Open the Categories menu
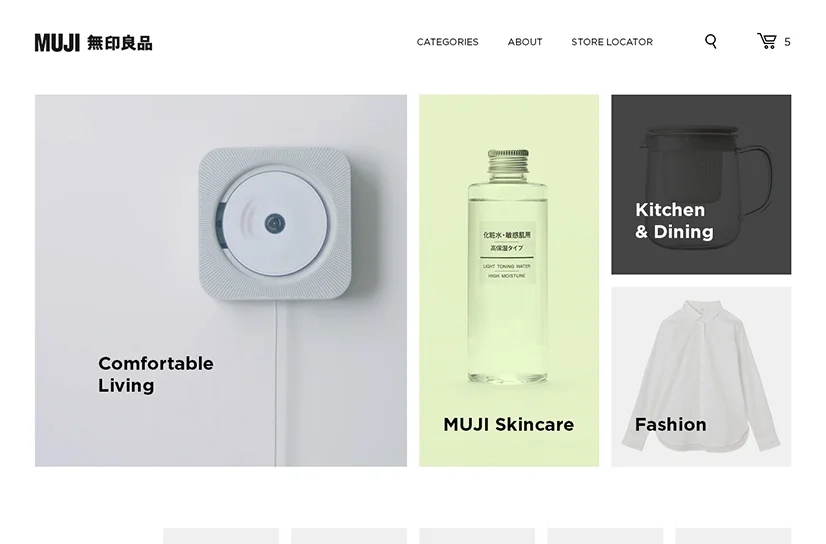Screen dimensions: 826x544 [447, 42]
